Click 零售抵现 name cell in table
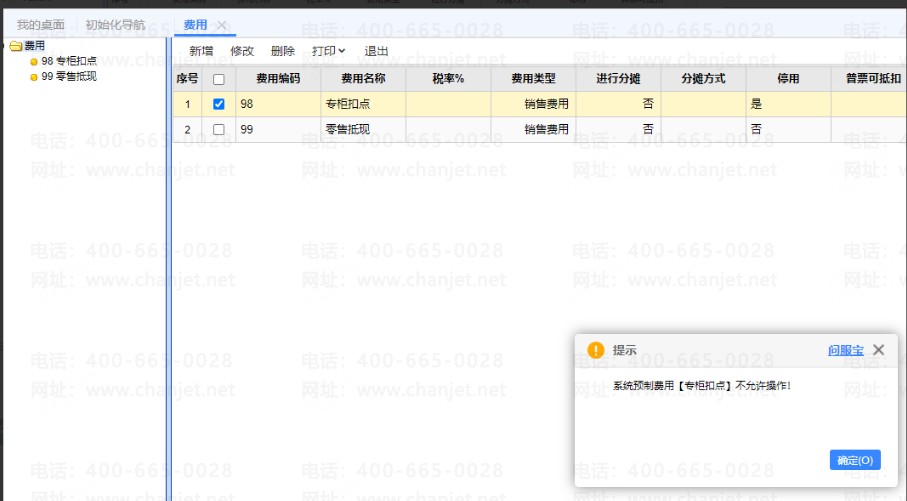Image resolution: width=907 pixels, height=501 pixels. pos(363,130)
